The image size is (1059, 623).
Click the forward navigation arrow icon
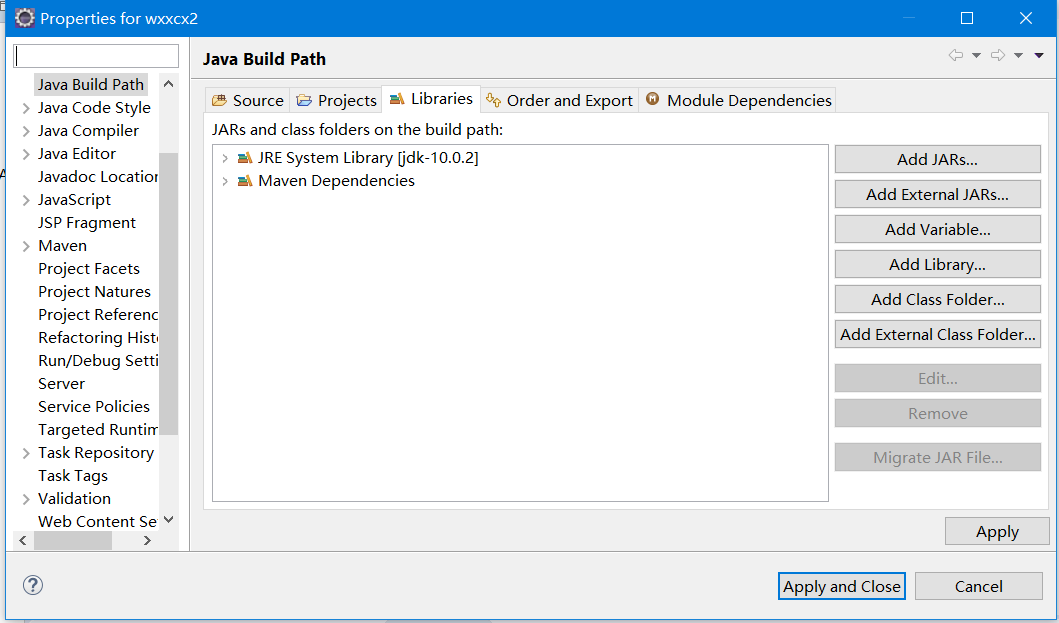coord(998,55)
